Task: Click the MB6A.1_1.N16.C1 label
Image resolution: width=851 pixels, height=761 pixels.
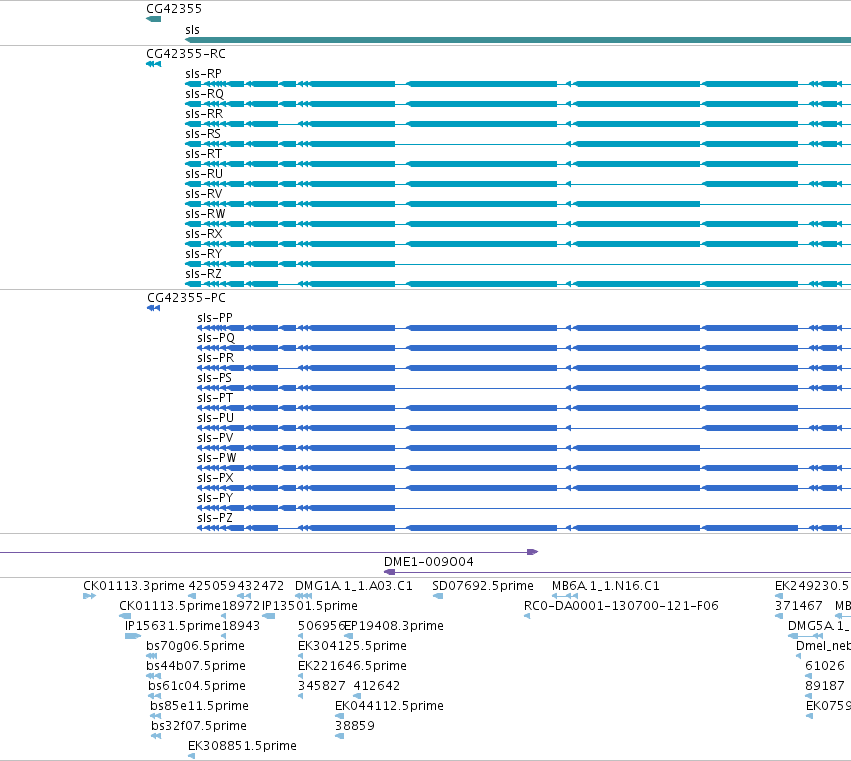Action: click(605, 586)
